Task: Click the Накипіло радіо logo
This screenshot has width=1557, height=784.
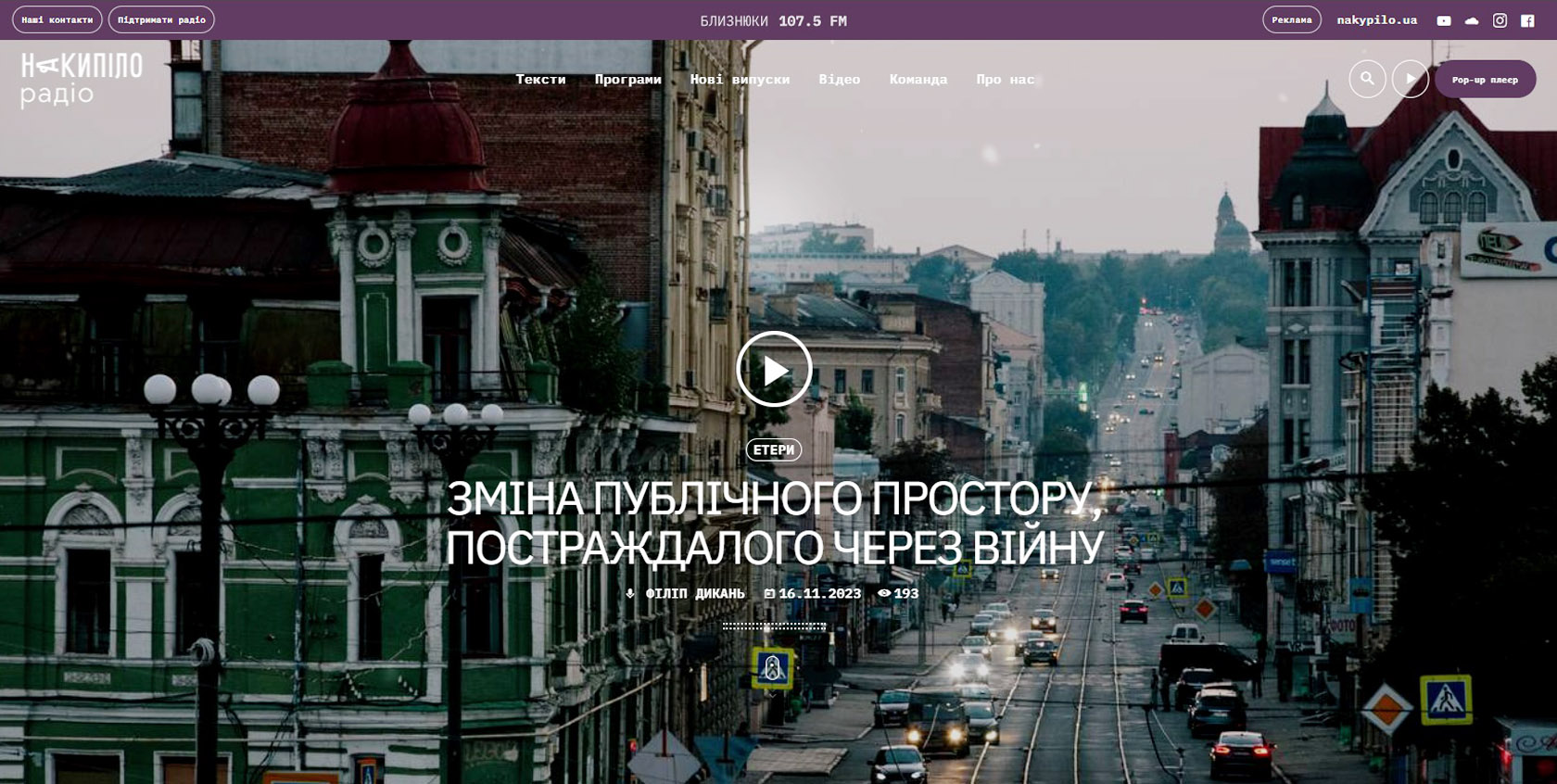Action: click(x=82, y=80)
